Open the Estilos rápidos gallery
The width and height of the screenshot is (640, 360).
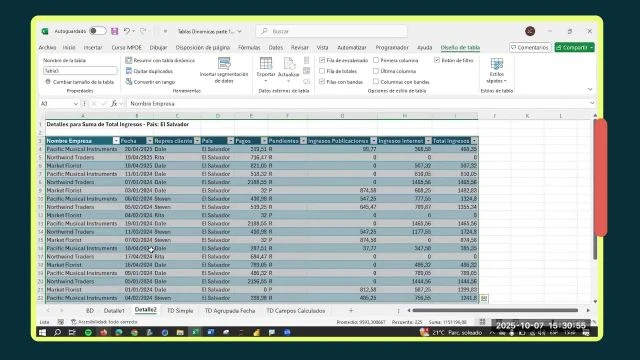497,70
